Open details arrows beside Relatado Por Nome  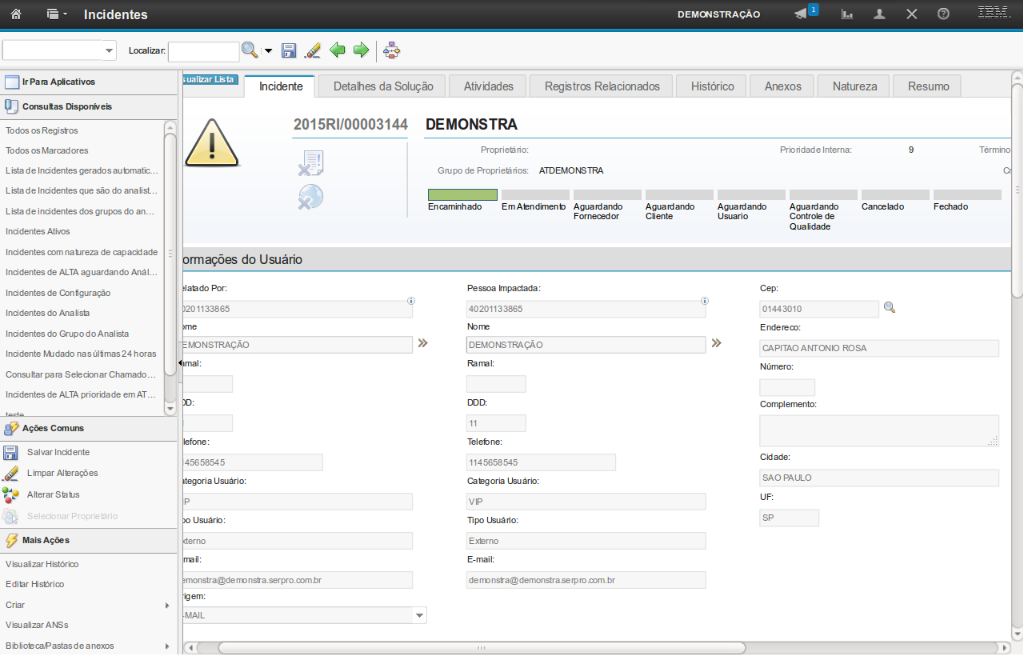[x=422, y=344]
